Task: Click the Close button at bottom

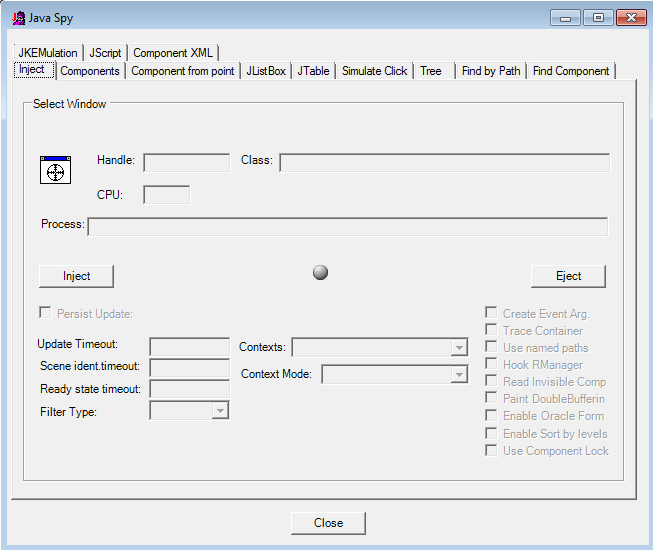Action: (x=328, y=523)
